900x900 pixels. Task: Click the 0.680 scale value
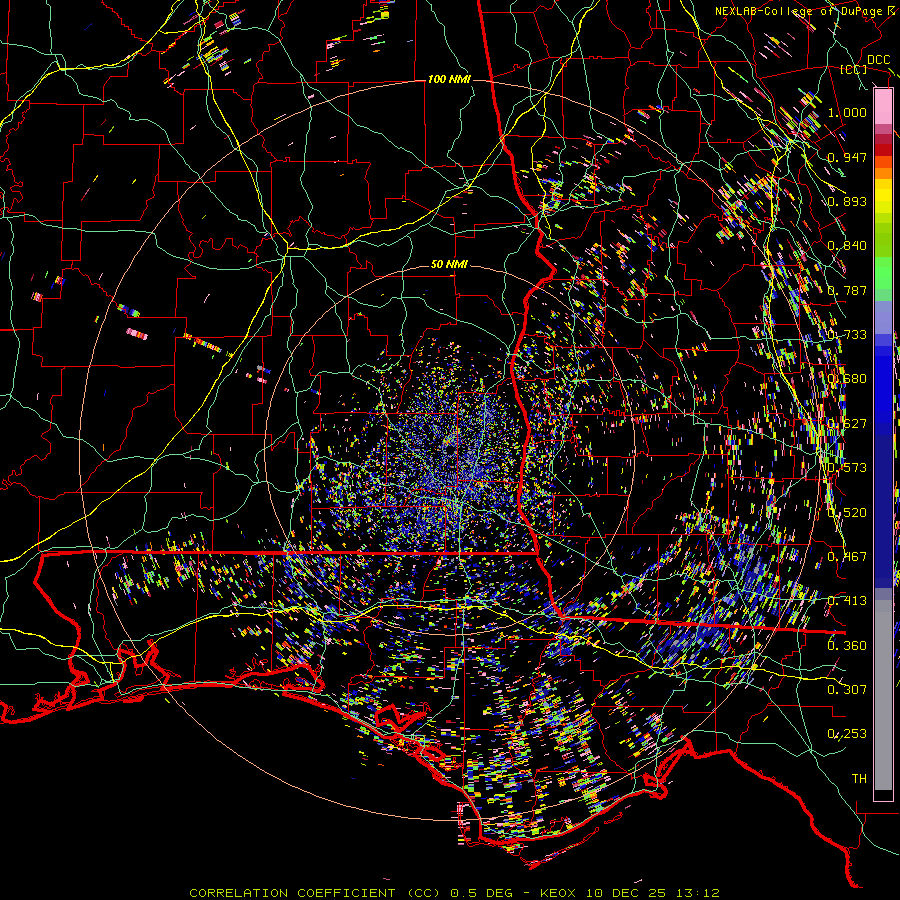pyautogui.click(x=847, y=379)
